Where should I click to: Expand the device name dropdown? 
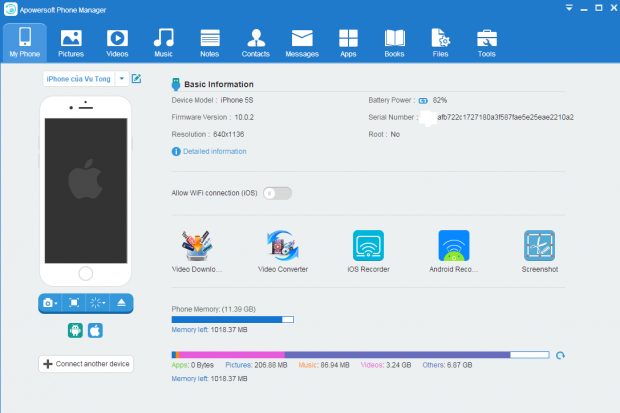121,79
